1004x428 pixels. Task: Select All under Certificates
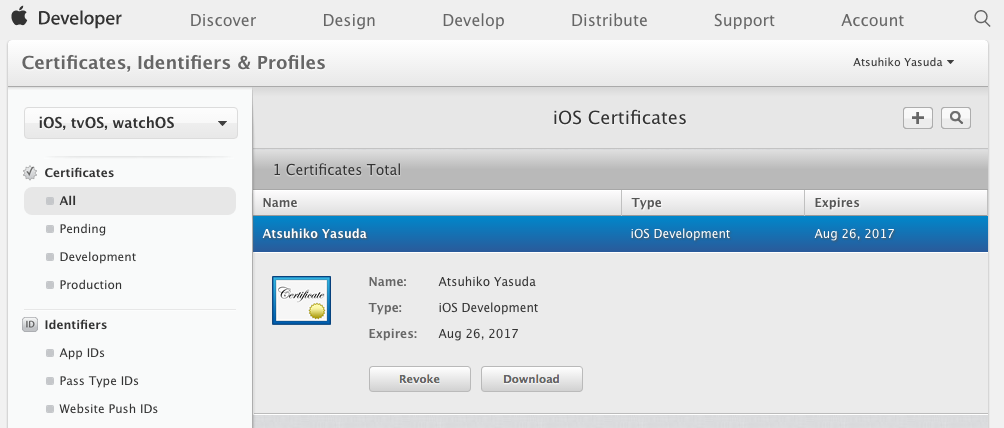(x=130, y=201)
